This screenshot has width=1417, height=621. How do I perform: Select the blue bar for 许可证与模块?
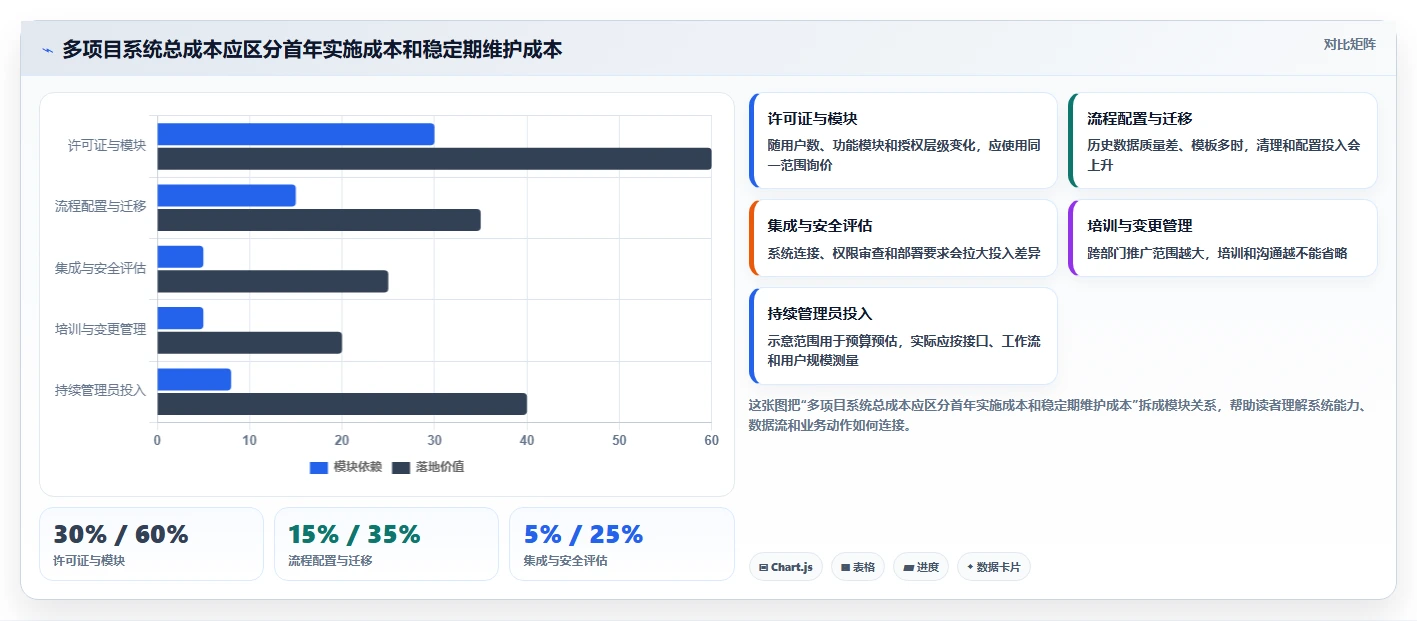click(296, 134)
